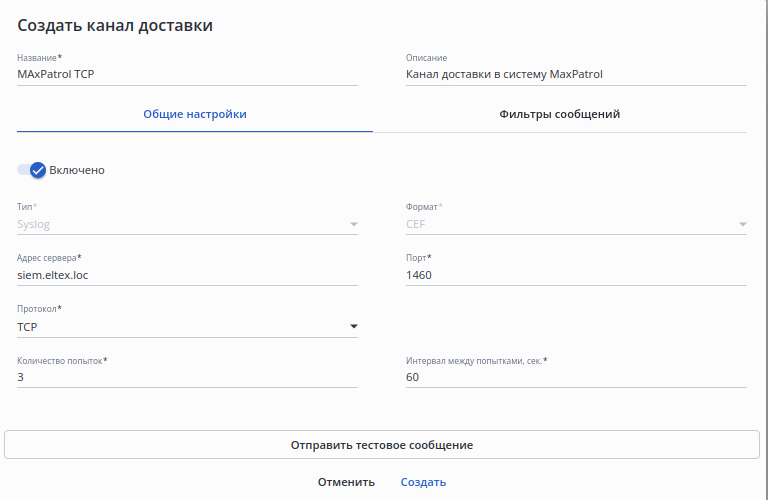The height and width of the screenshot is (500, 768).
Task: Toggle the Включено switch off
Action: 33,170
